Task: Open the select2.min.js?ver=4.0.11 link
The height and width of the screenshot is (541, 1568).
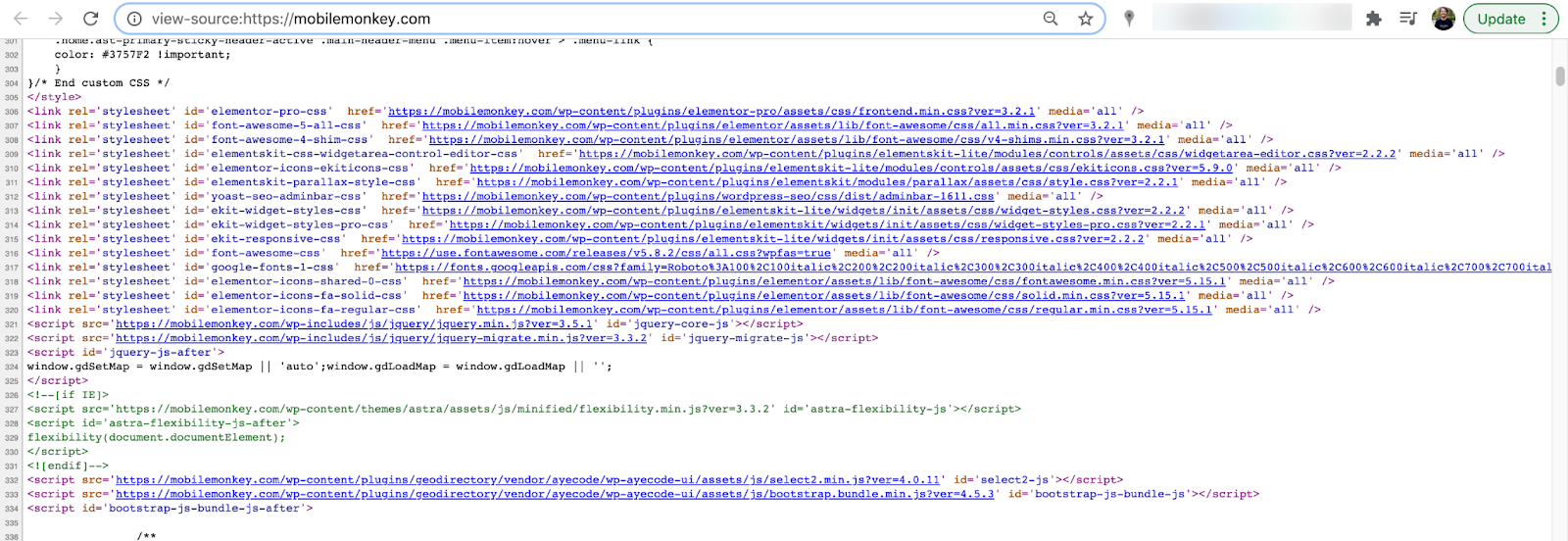Action: [527, 480]
